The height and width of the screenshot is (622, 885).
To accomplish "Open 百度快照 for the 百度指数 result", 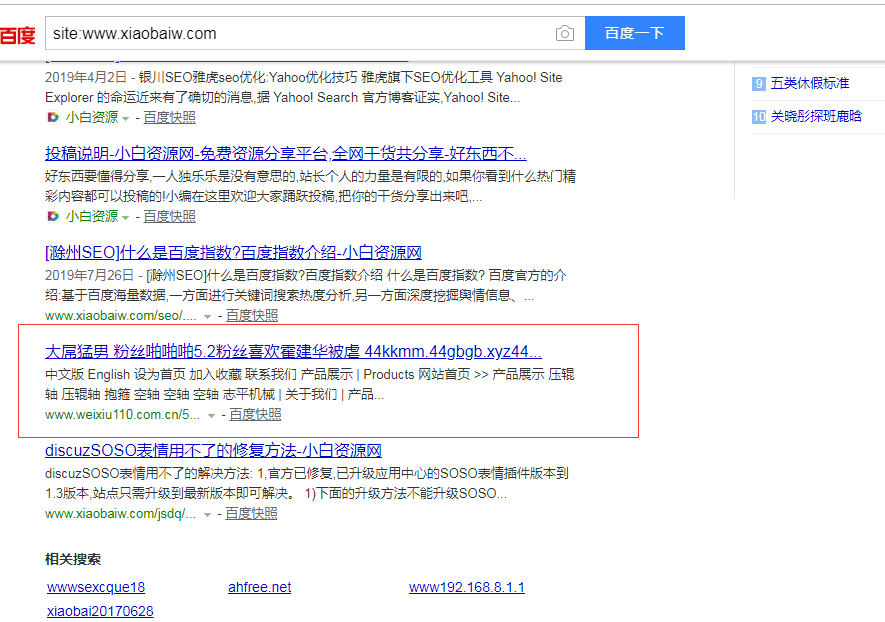I will pyautogui.click(x=252, y=316).
